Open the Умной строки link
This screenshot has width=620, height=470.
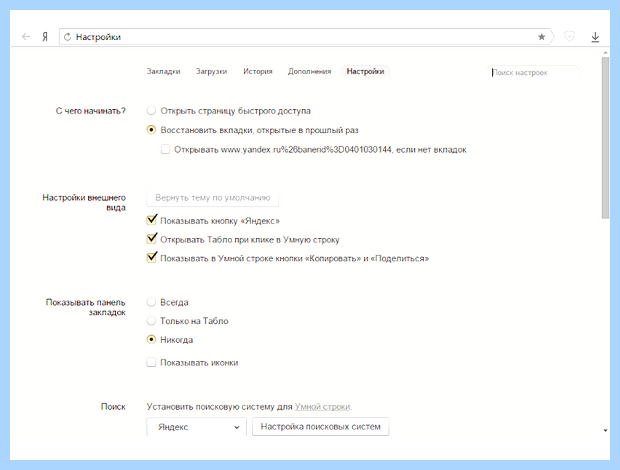[323, 407]
